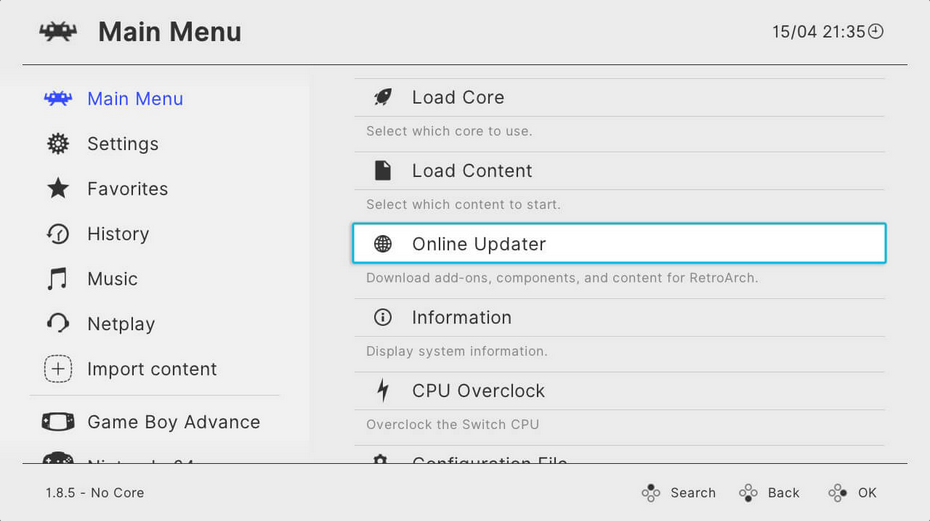Click the clock icon beside the time

876,31
